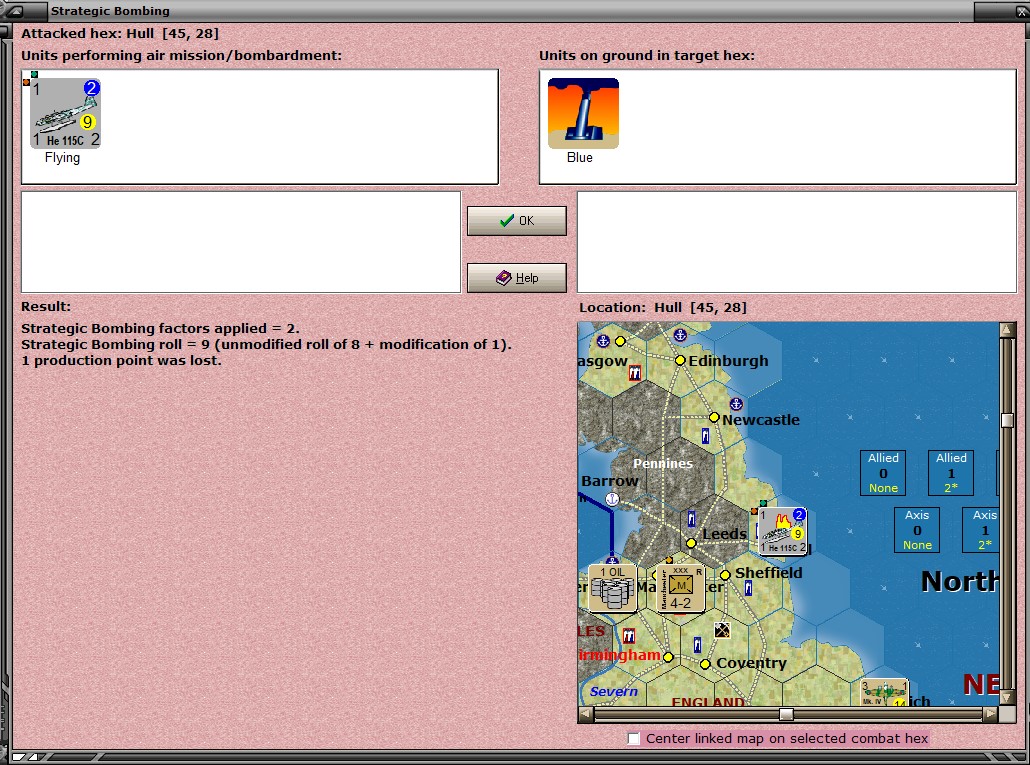
Task: Open the window system menu at title bar left
Action: [15, 11]
